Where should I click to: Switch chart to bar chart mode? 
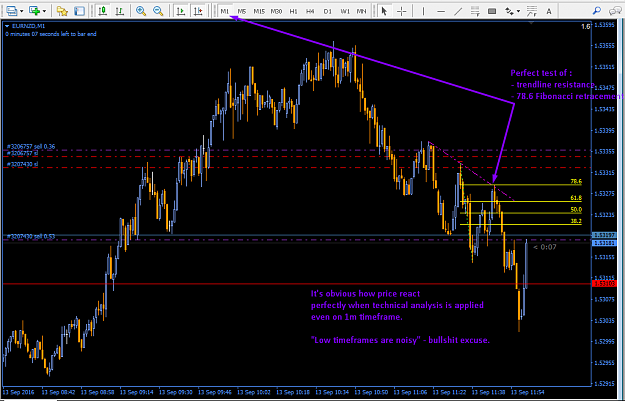[x=119, y=11]
